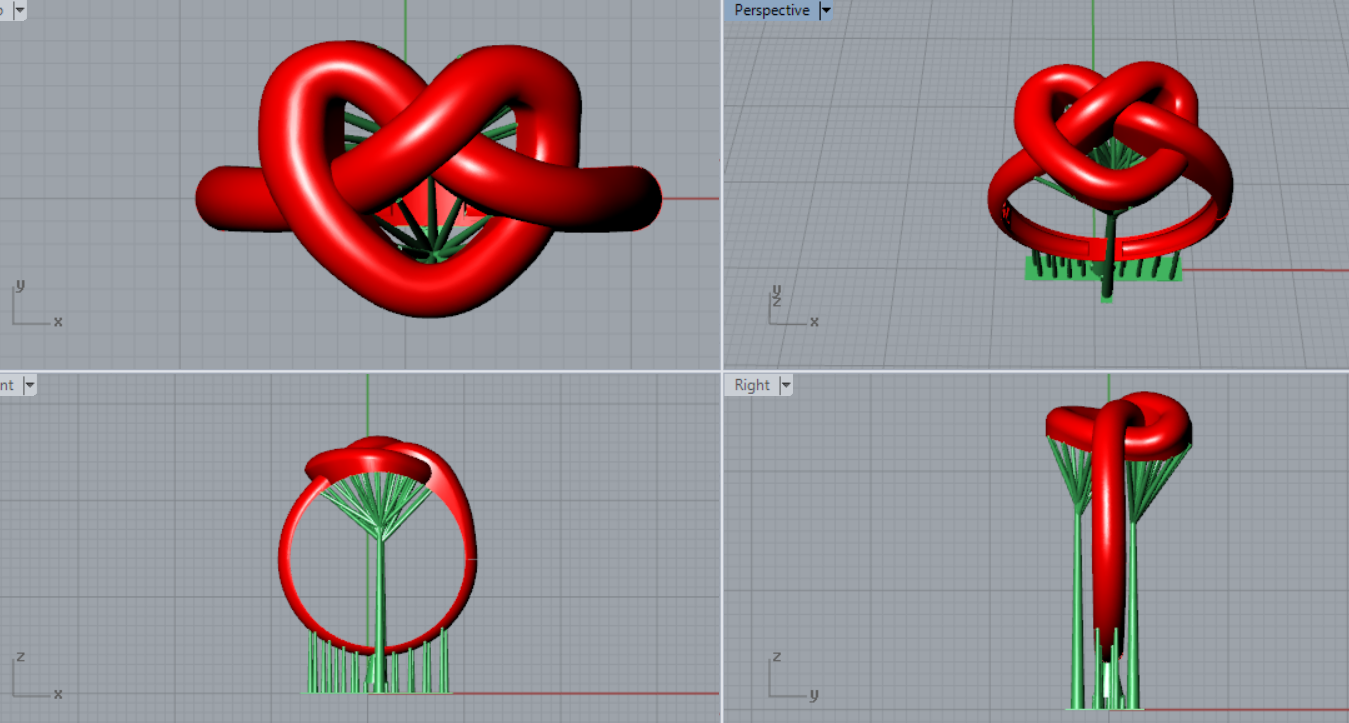
Task: Click the x-y axis icon in Top viewport
Action: (x=32, y=306)
